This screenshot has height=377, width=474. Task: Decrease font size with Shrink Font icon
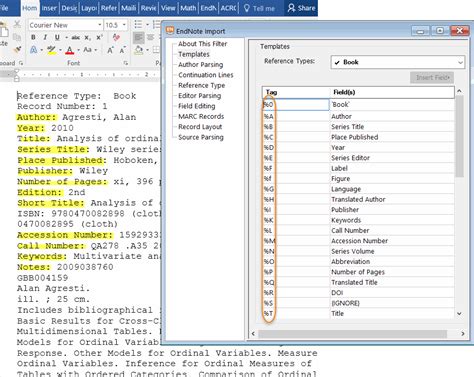coord(122,50)
